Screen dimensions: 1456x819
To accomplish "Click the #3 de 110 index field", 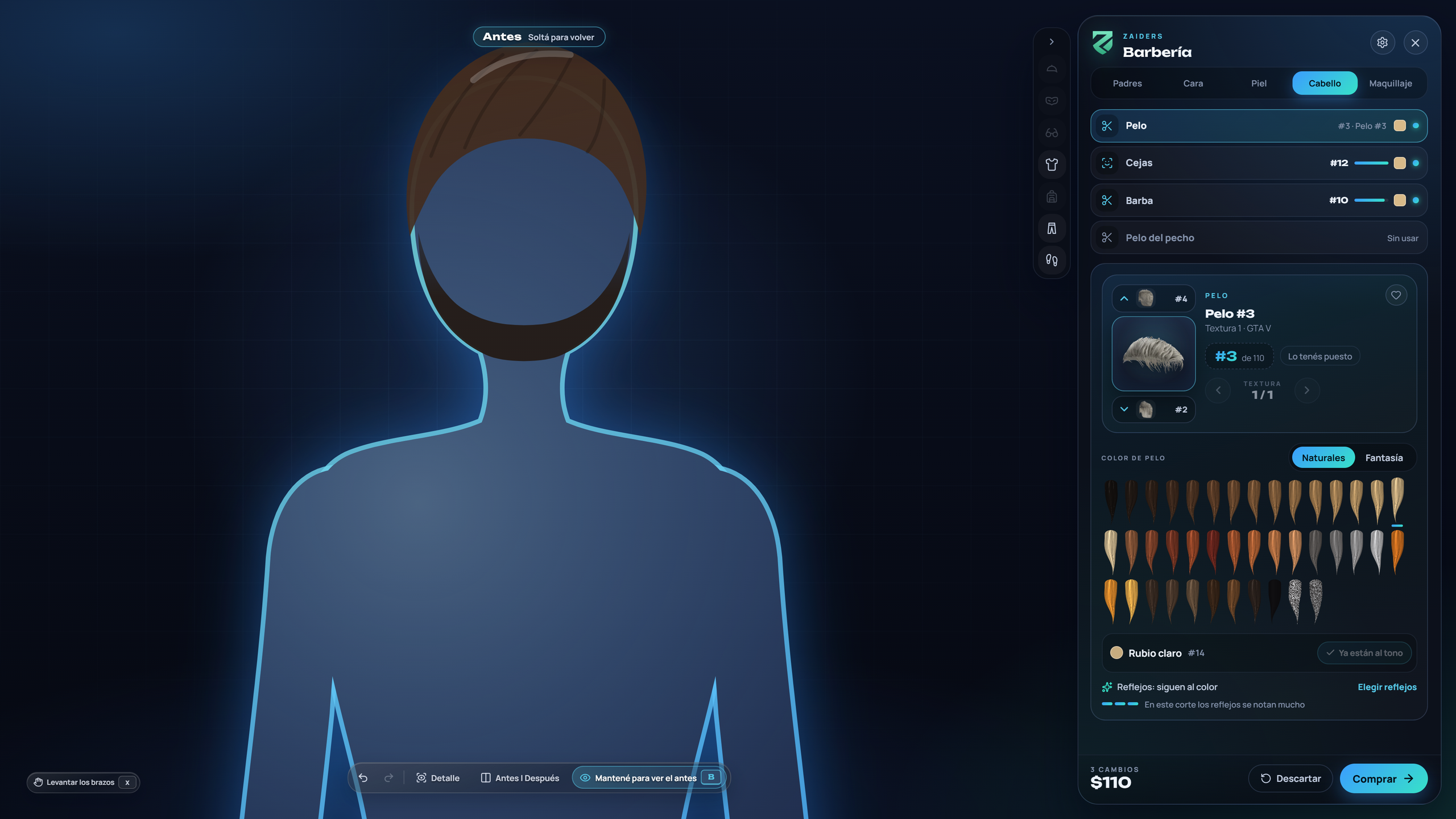I will click(1239, 357).
